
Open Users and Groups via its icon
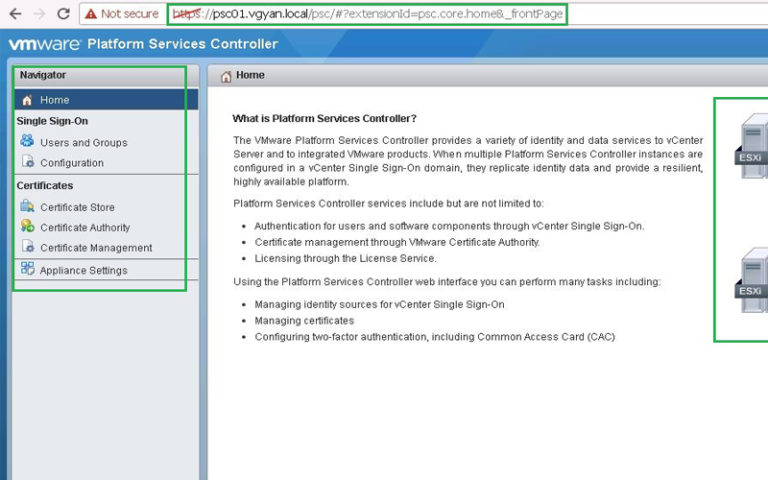tap(27, 142)
